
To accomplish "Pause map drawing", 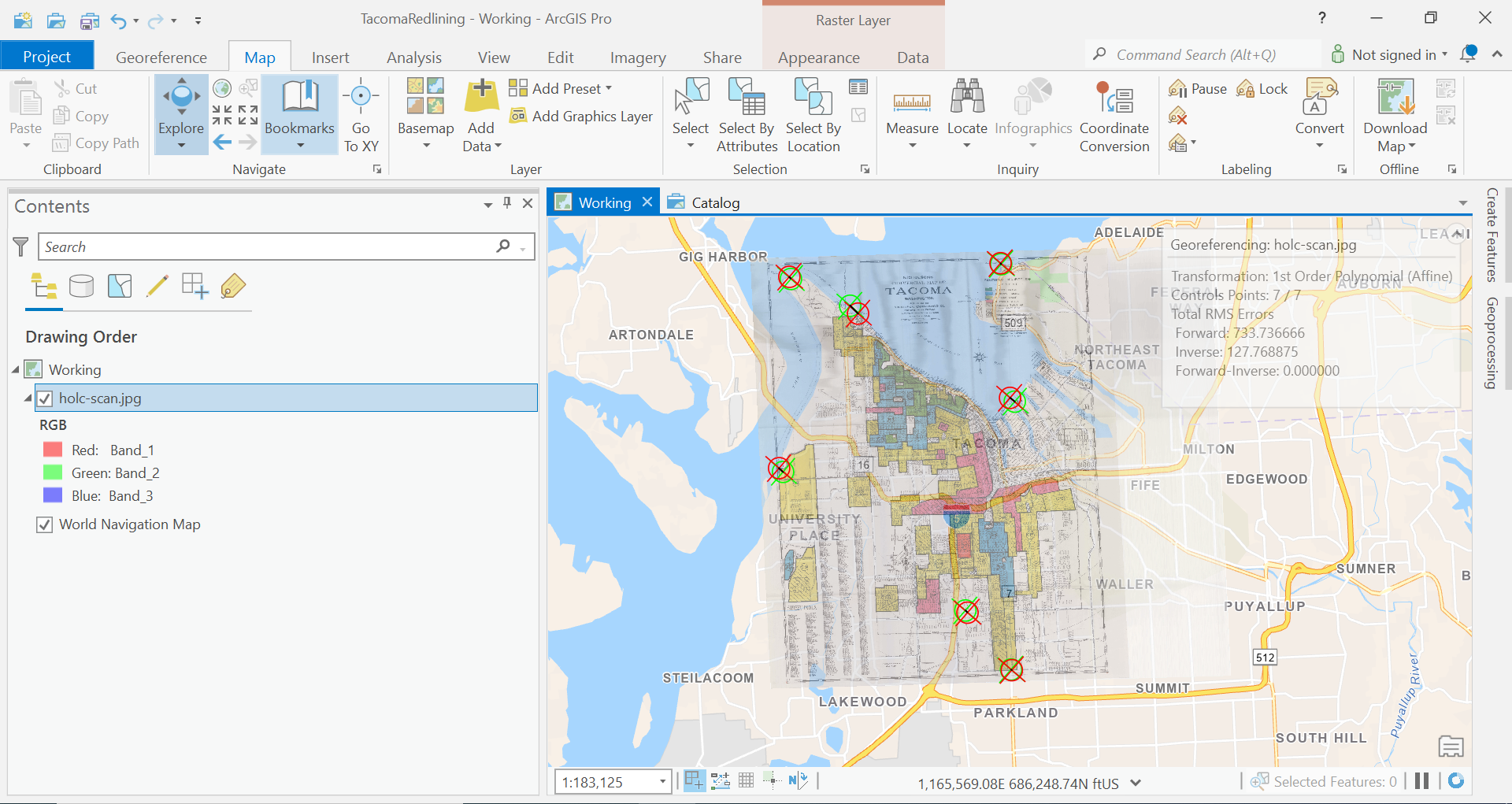I will coord(1421,780).
